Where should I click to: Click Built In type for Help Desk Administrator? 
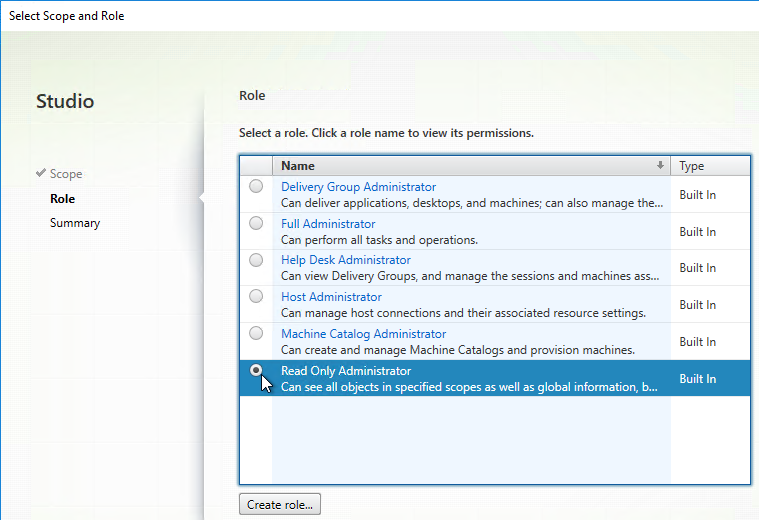coord(698,268)
